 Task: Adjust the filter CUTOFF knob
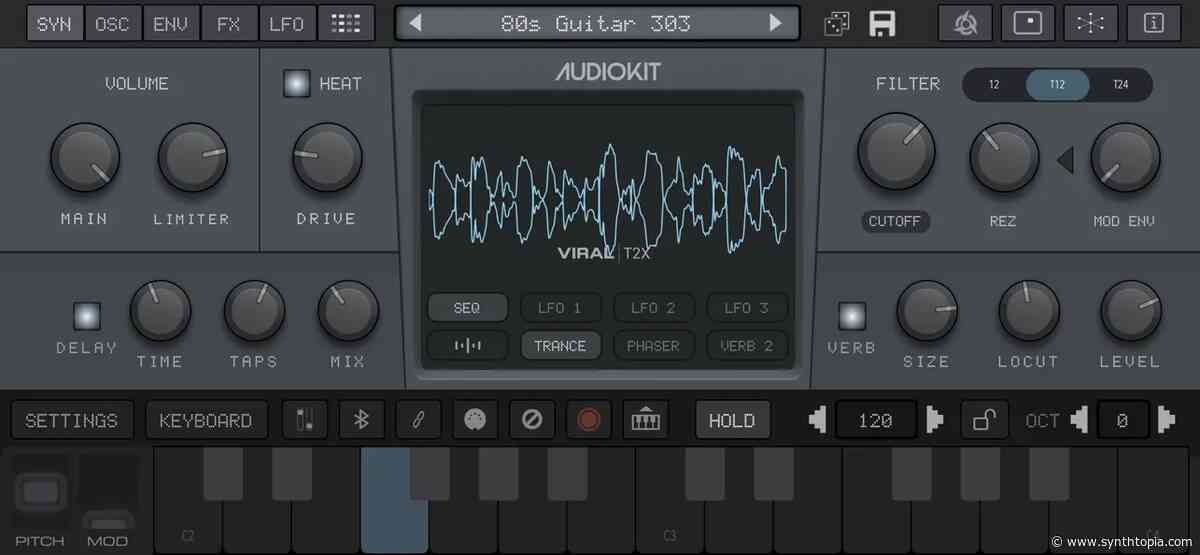896,151
